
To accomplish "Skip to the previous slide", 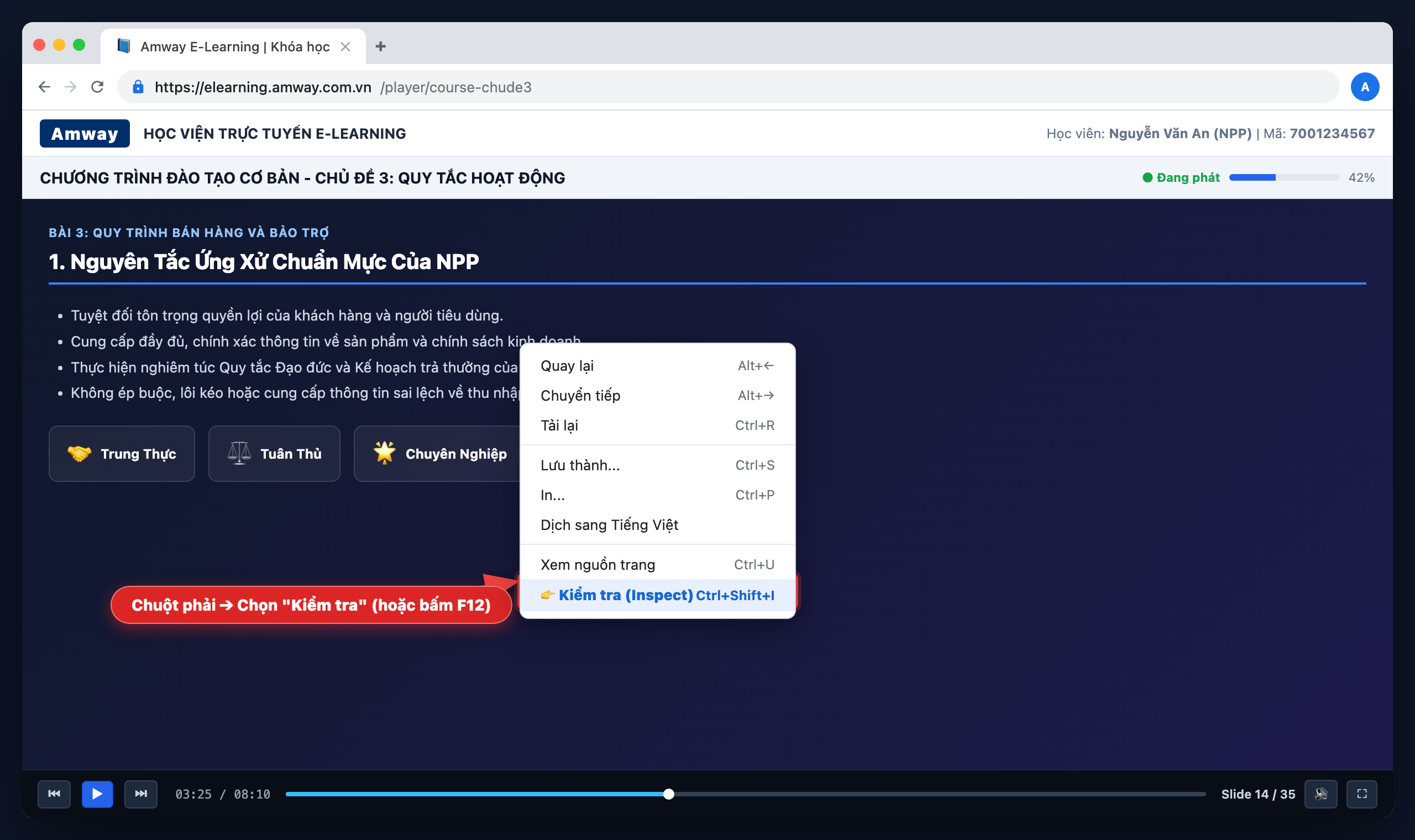I will point(54,794).
